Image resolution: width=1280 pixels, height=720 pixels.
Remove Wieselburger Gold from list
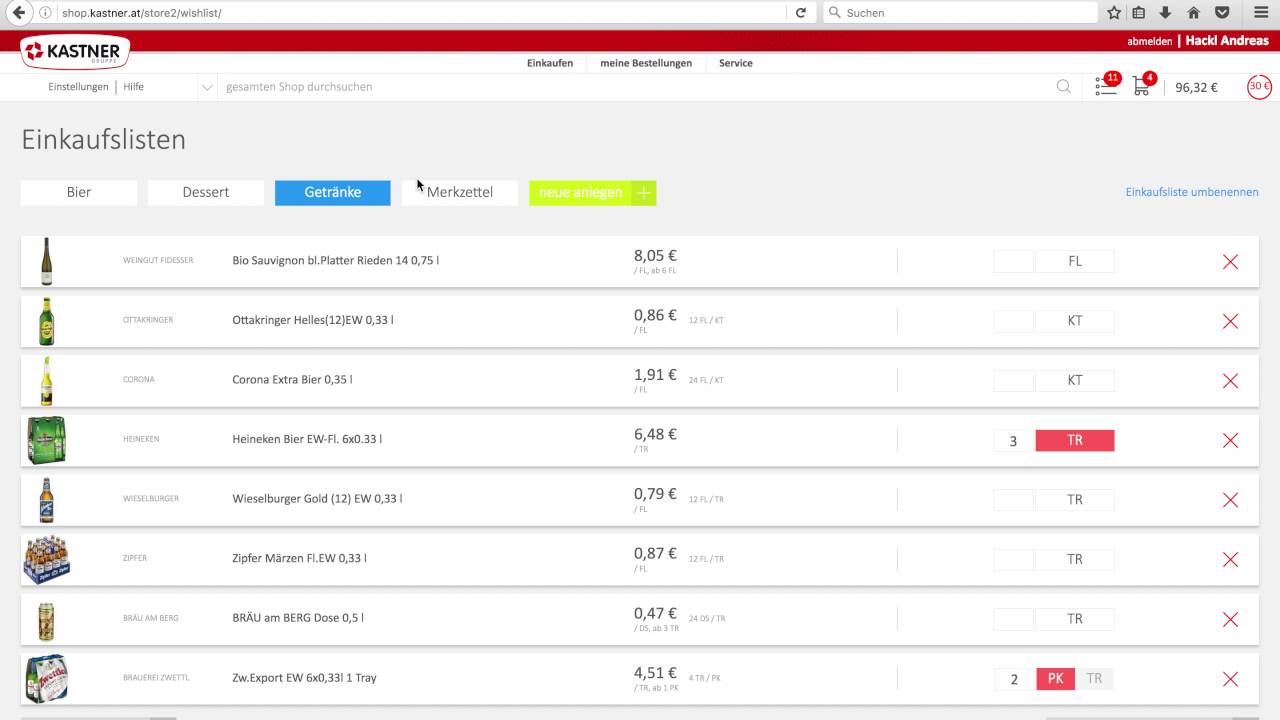pos(1230,500)
